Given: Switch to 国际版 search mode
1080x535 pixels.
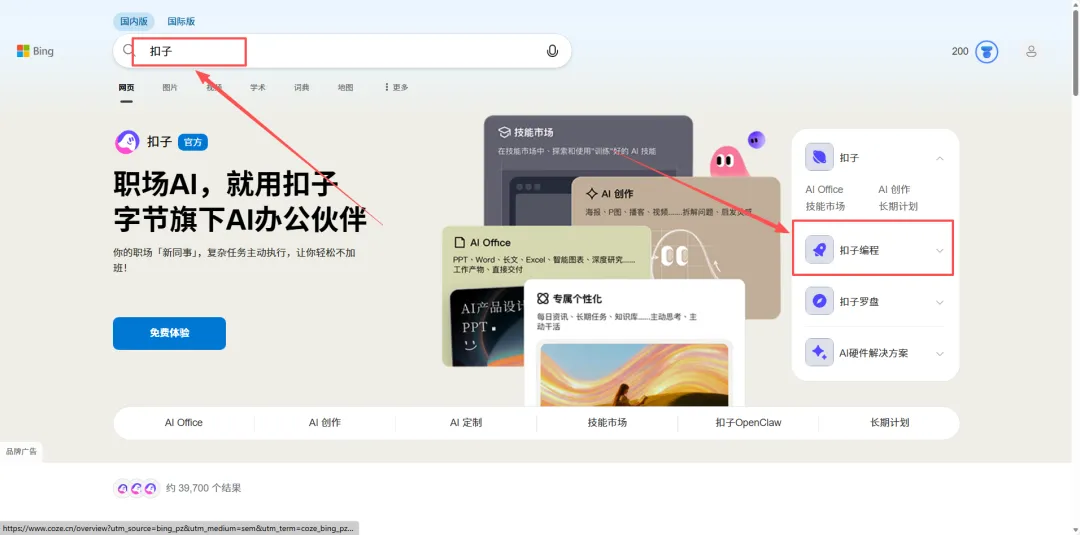Looking at the screenshot, I should tap(181, 21).
